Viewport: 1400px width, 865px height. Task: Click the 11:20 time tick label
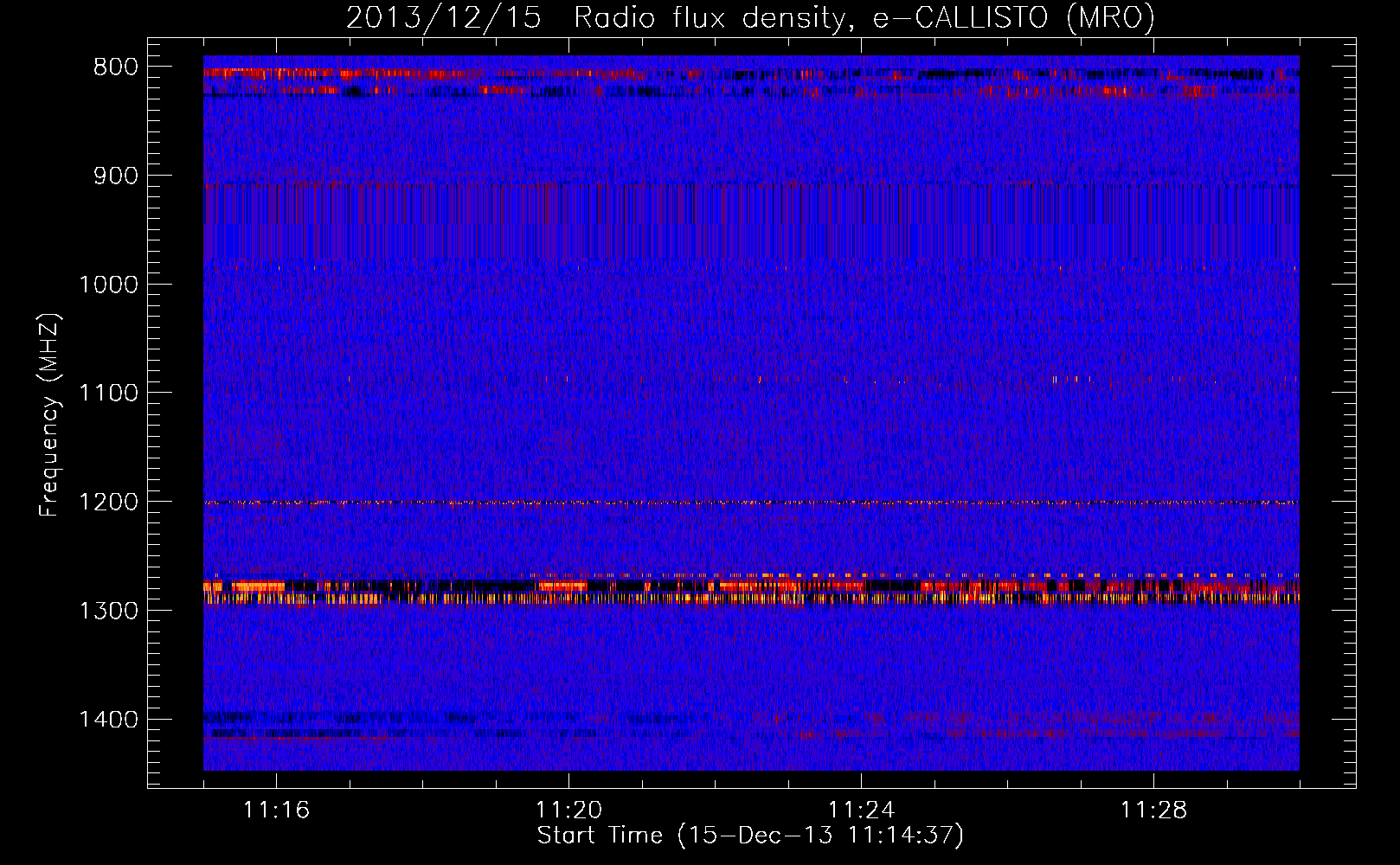click(568, 811)
